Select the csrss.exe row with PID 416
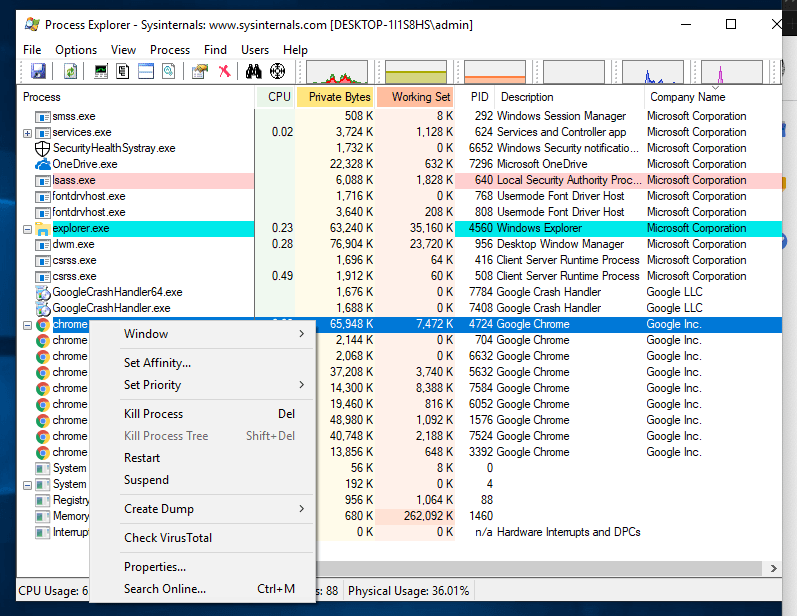Viewport: 797px width, 616px height. tap(399, 260)
